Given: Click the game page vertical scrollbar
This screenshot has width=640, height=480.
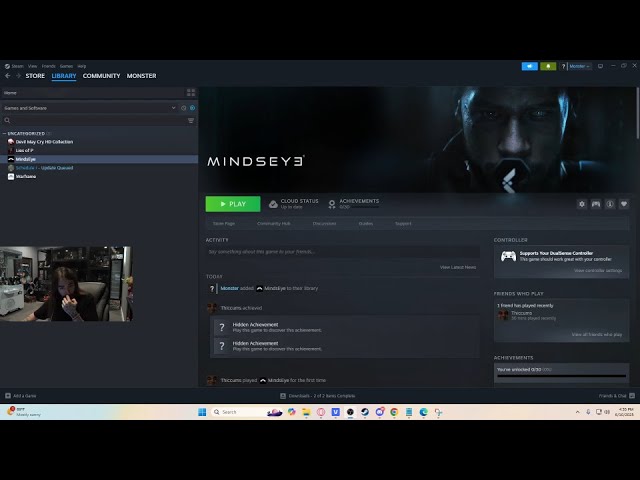Looking at the screenshot, I should point(637,113).
